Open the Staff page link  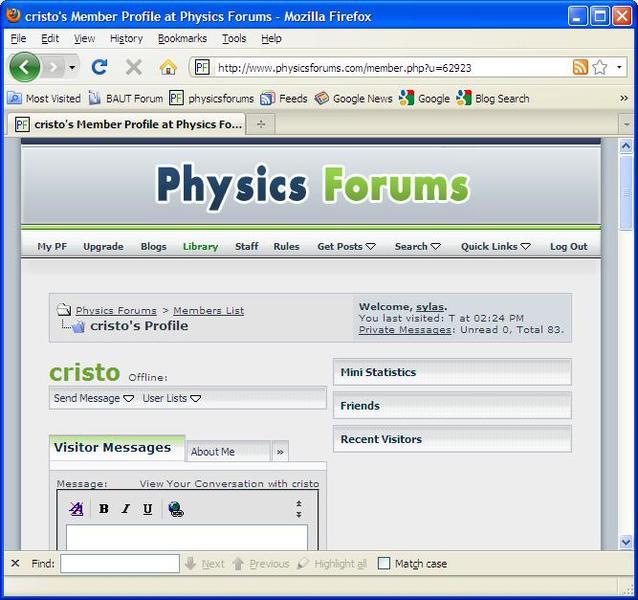(x=247, y=247)
